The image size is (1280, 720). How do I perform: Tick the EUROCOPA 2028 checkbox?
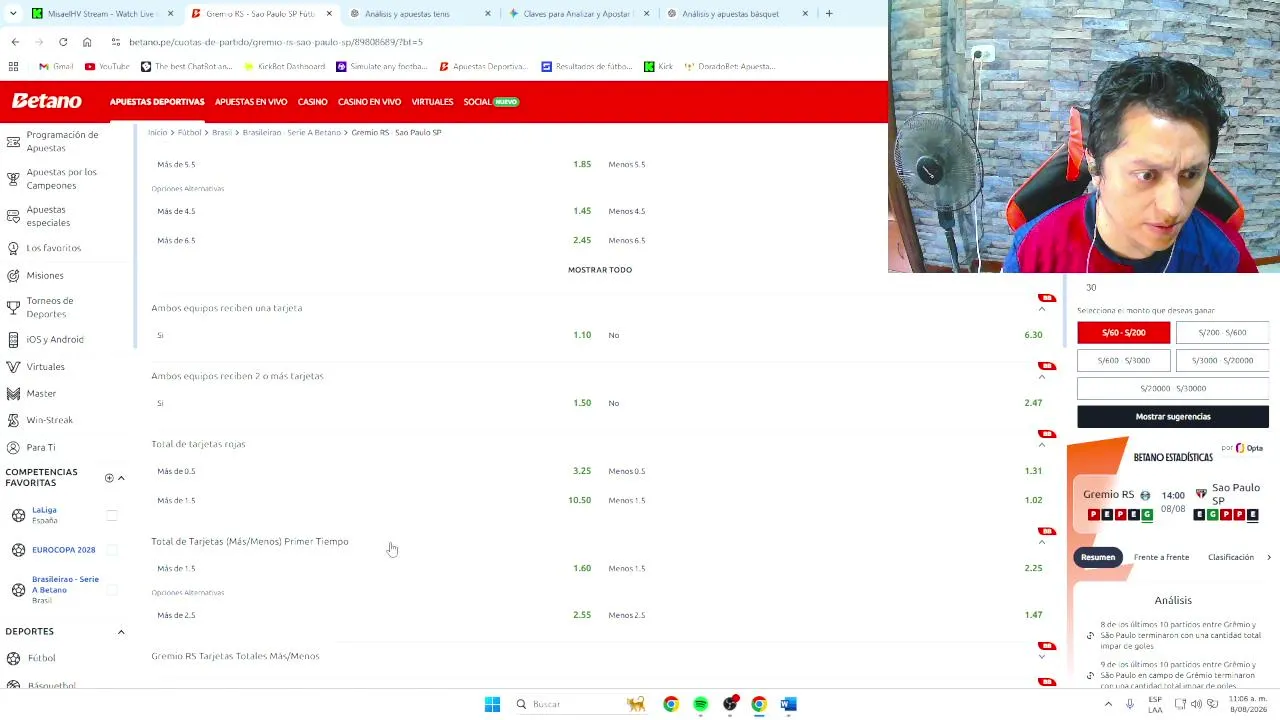(112, 550)
